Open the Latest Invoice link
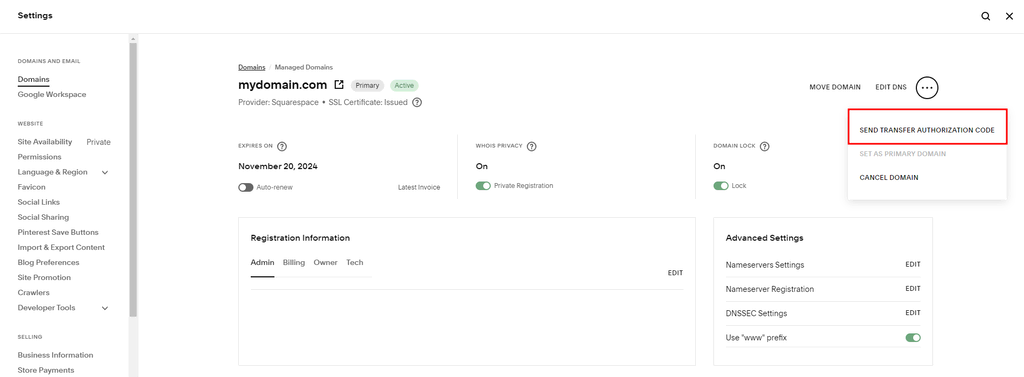Screen dimensions: 1024x377 (419, 188)
